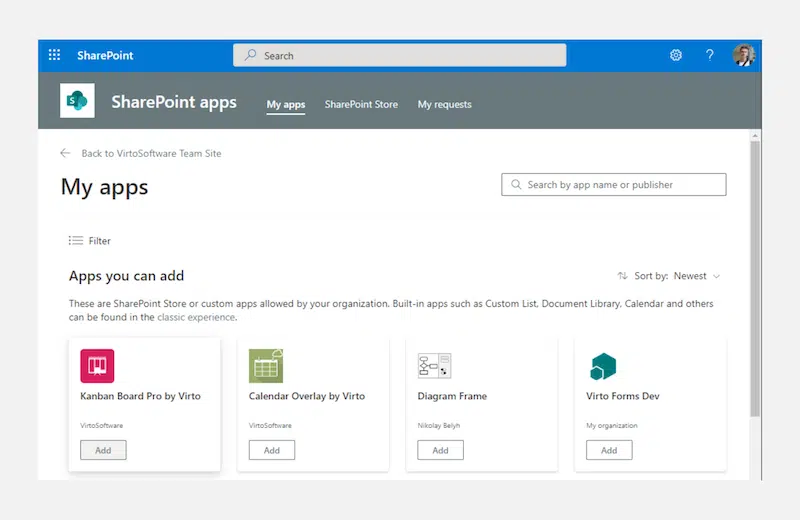The width and height of the screenshot is (800, 520).
Task: Click the Kanban Board Pro app icon
Action: click(x=97, y=365)
